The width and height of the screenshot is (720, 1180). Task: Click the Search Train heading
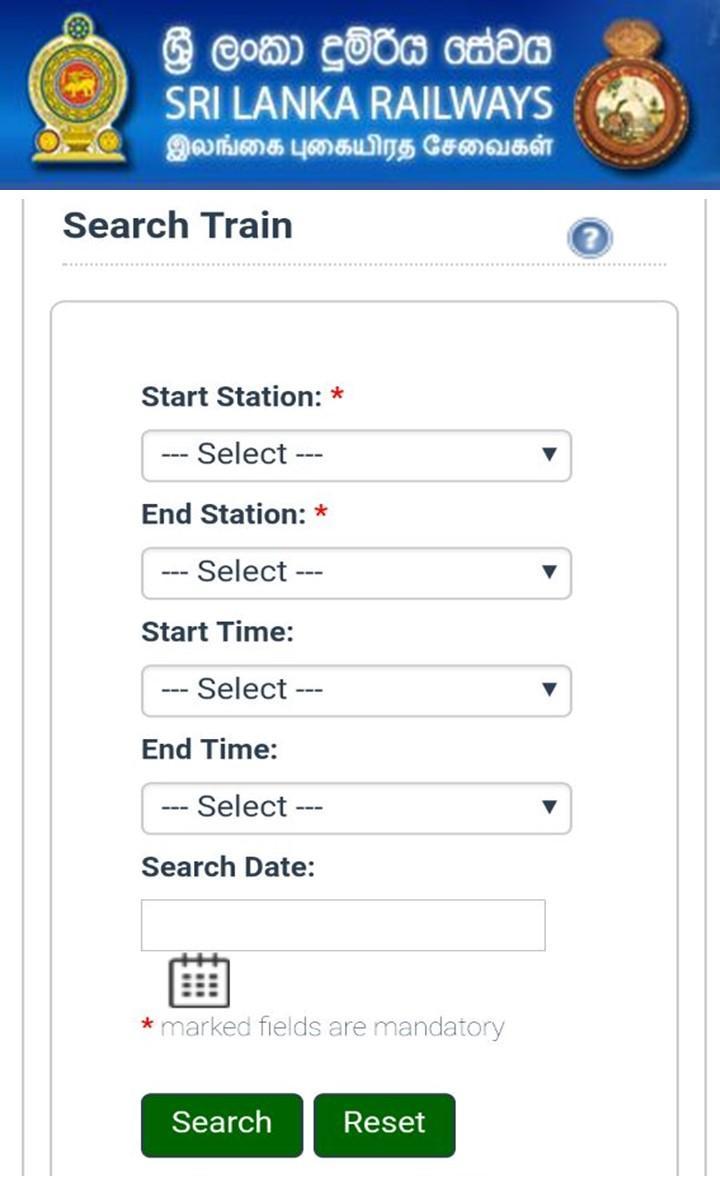[x=178, y=226]
